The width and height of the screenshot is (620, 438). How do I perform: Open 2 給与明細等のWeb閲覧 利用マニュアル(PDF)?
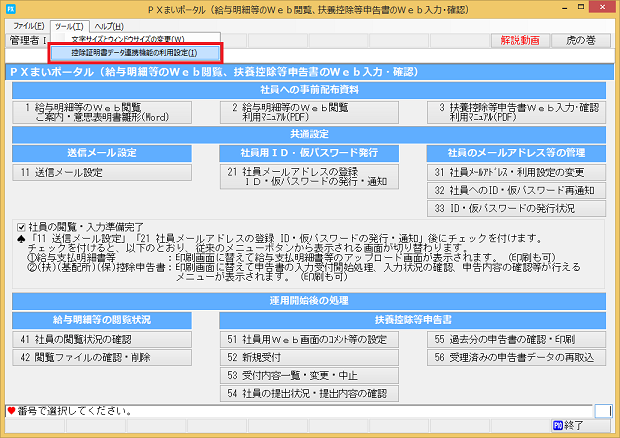[x=309, y=112]
